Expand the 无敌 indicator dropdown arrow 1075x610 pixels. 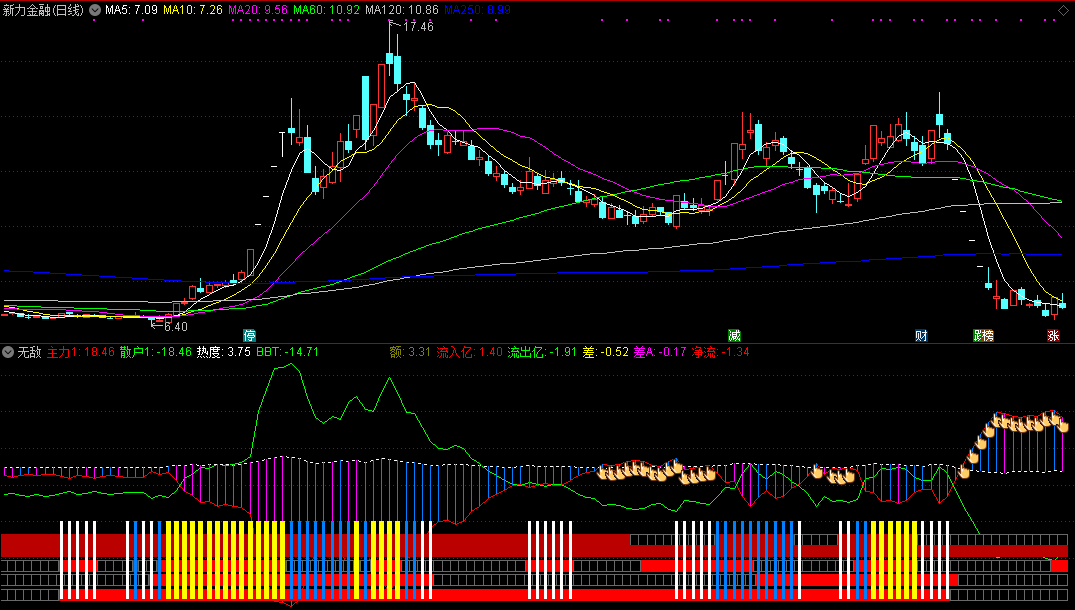[8, 352]
